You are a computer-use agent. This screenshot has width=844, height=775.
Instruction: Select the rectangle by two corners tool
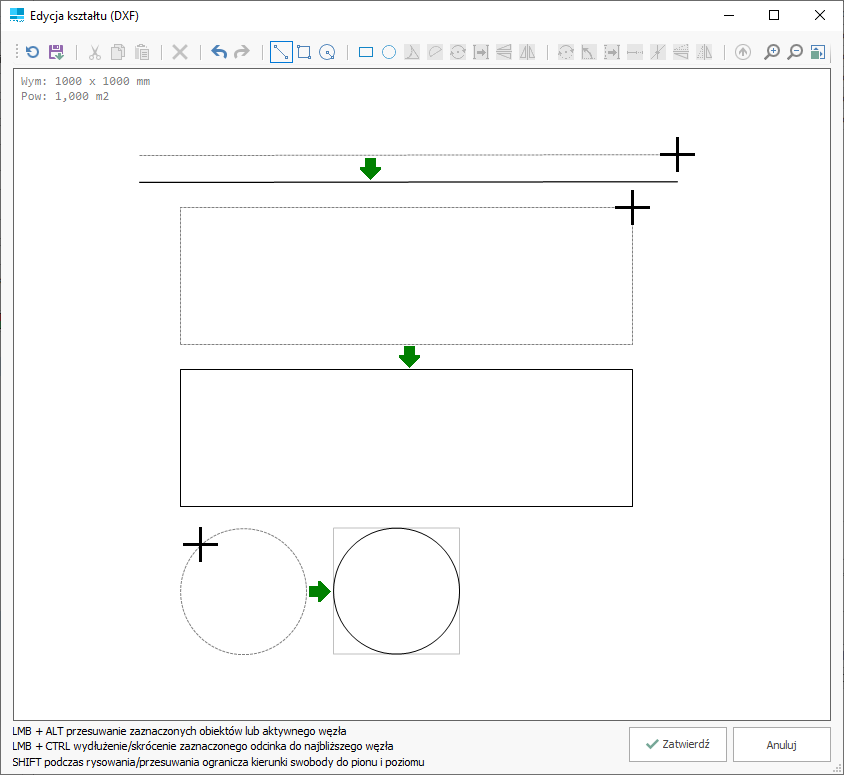pos(304,52)
